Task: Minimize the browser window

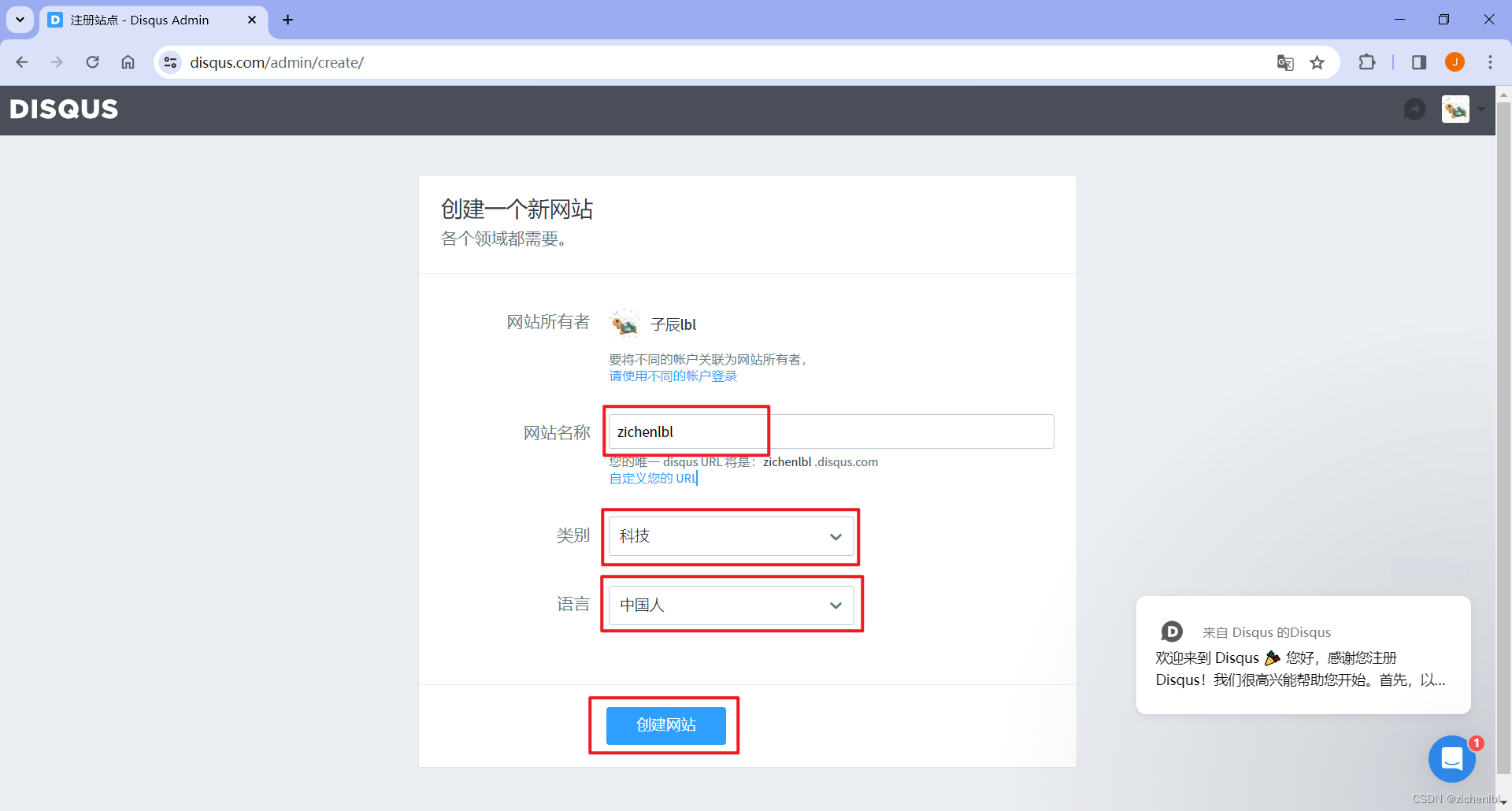Action: click(x=1399, y=20)
